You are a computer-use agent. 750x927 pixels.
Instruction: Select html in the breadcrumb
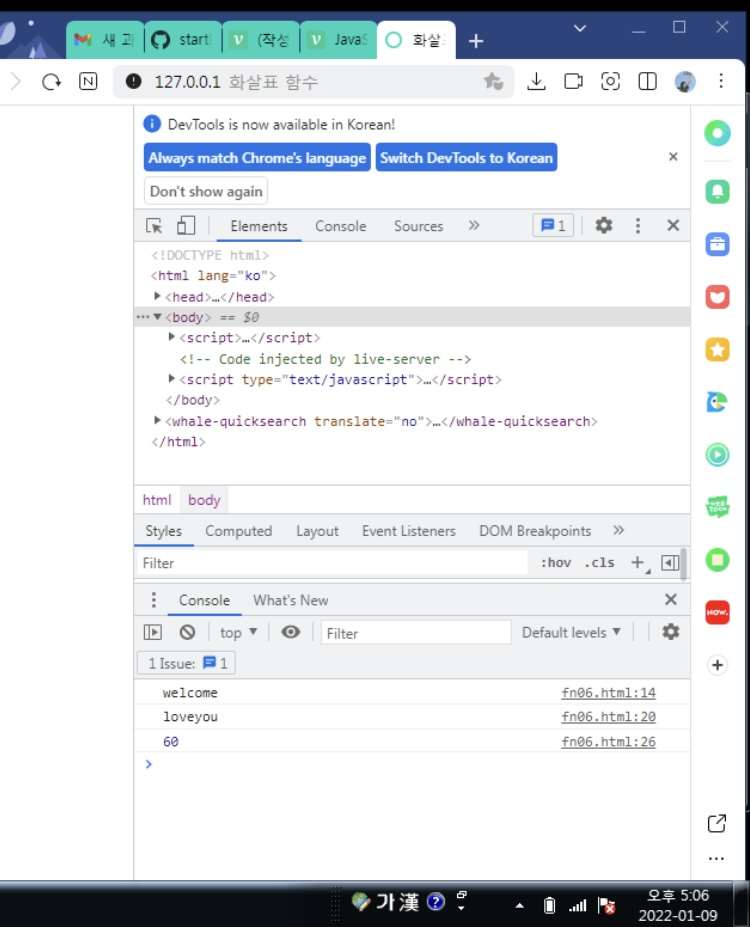pos(157,500)
